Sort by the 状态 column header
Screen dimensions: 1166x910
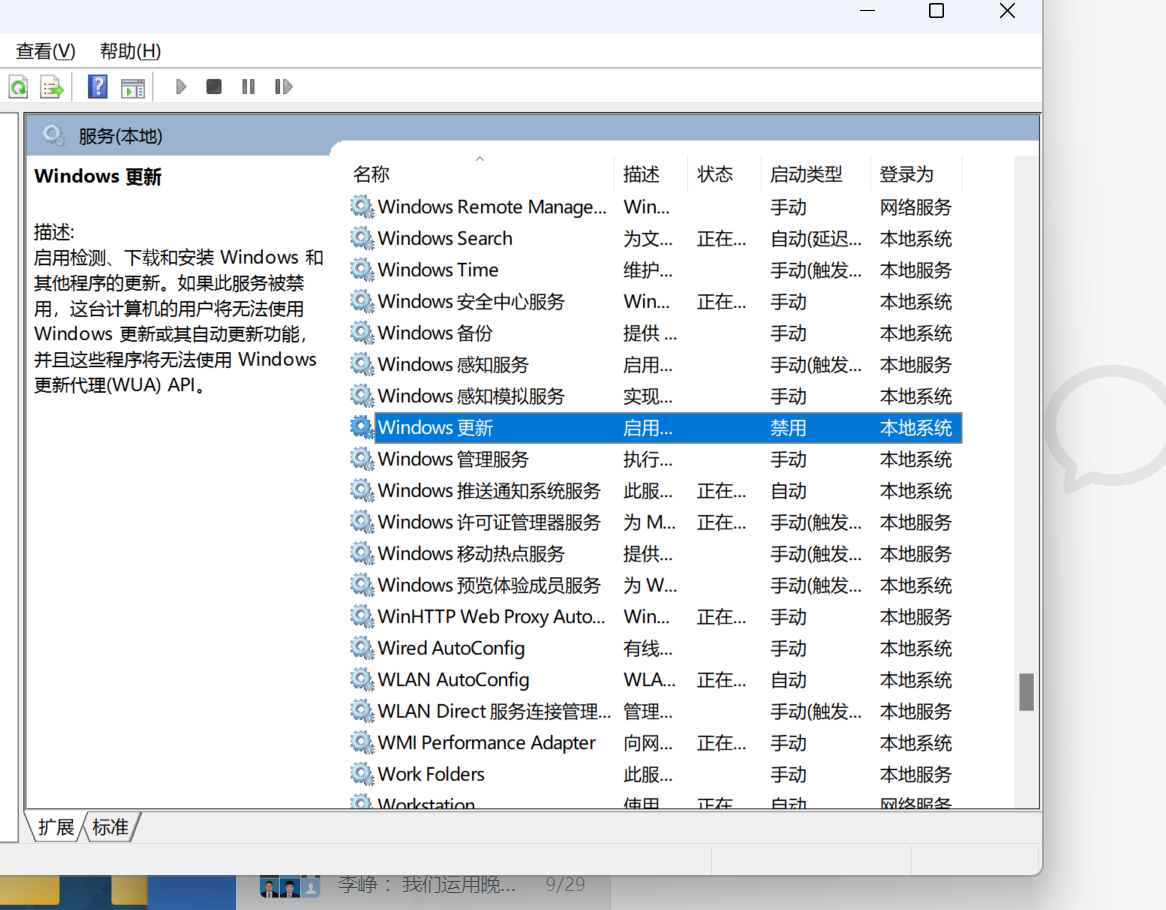724,174
